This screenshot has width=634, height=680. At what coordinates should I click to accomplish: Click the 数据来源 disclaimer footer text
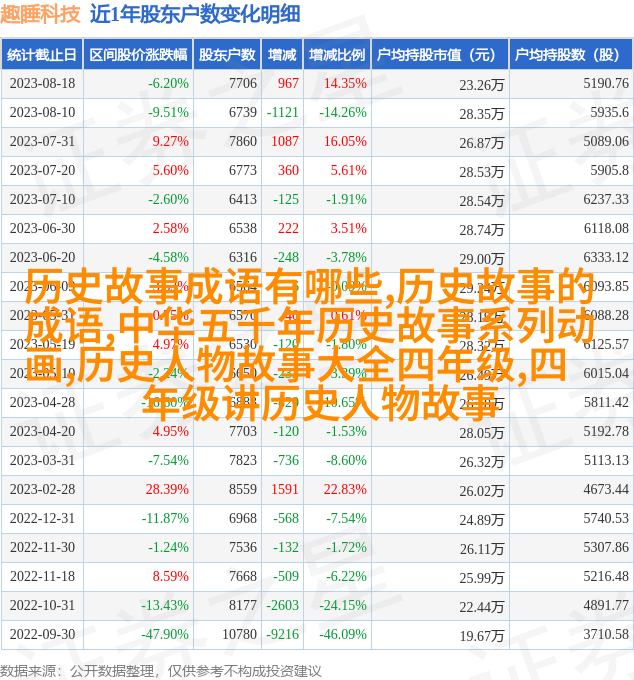tap(161, 670)
